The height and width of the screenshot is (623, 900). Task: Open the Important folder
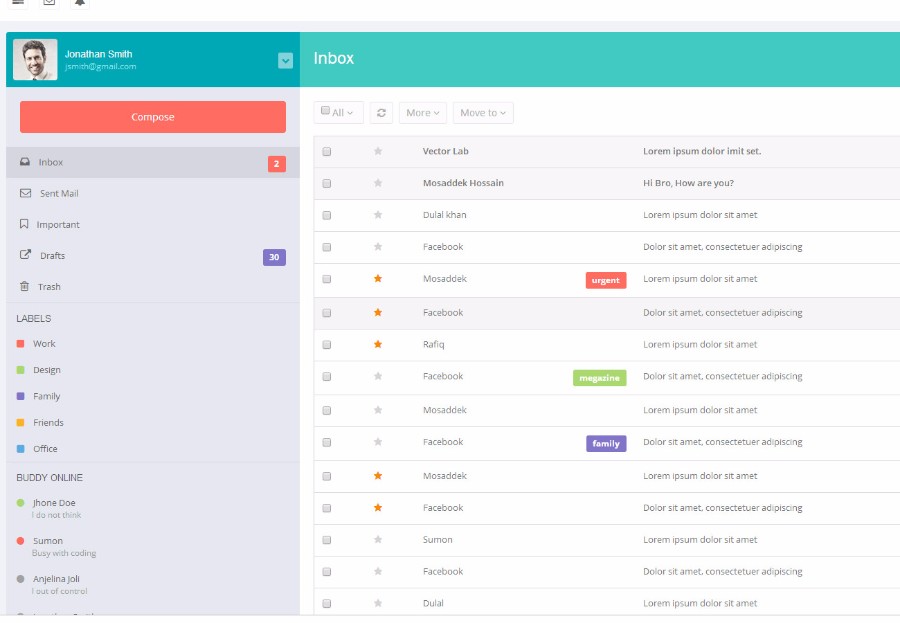(x=153, y=225)
